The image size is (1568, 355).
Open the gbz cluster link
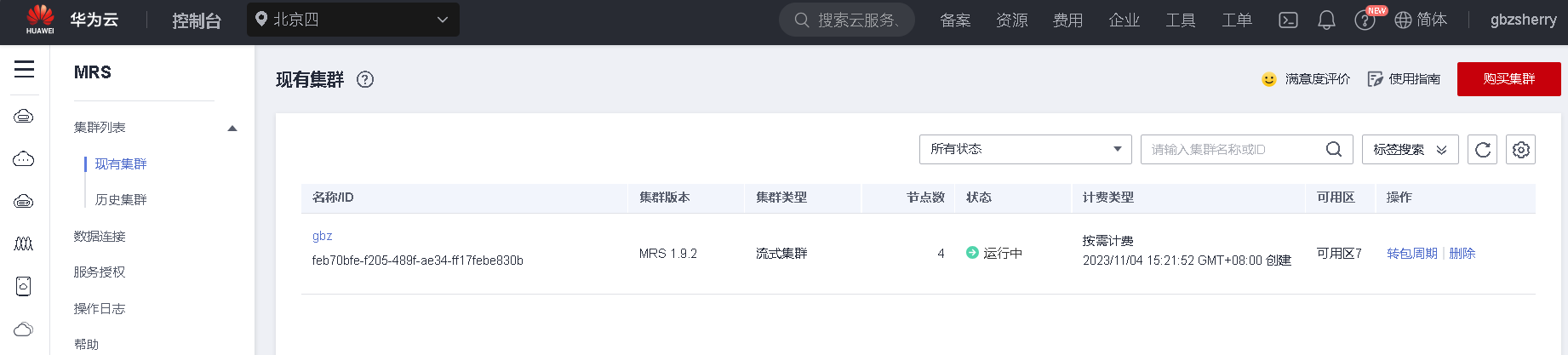[x=323, y=236]
